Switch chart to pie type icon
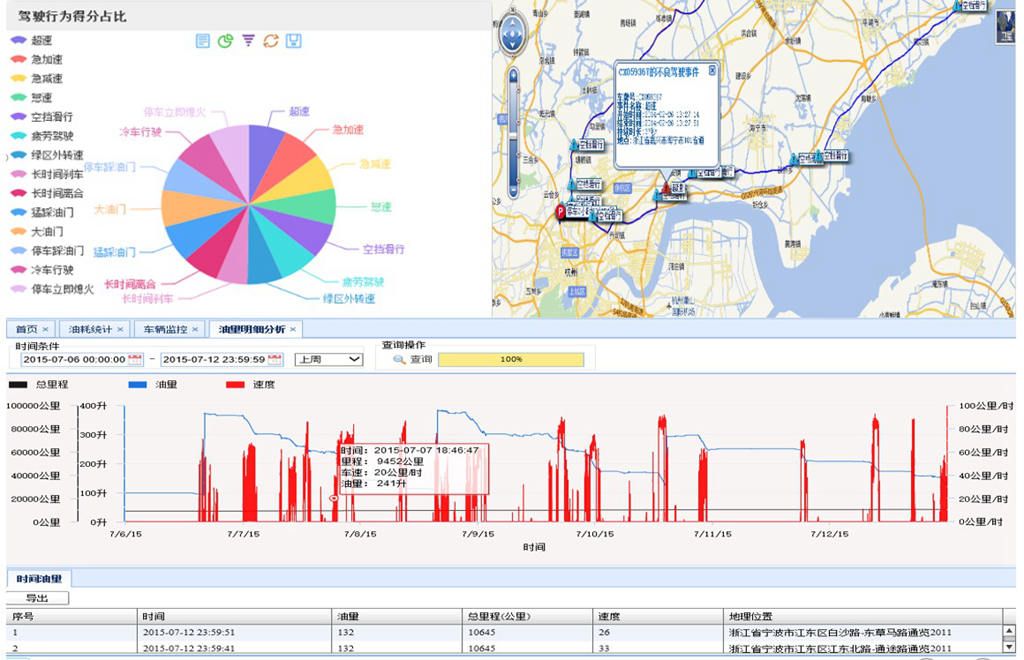Image resolution: width=1024 pixels, height=660 pixels. point(225,41)
